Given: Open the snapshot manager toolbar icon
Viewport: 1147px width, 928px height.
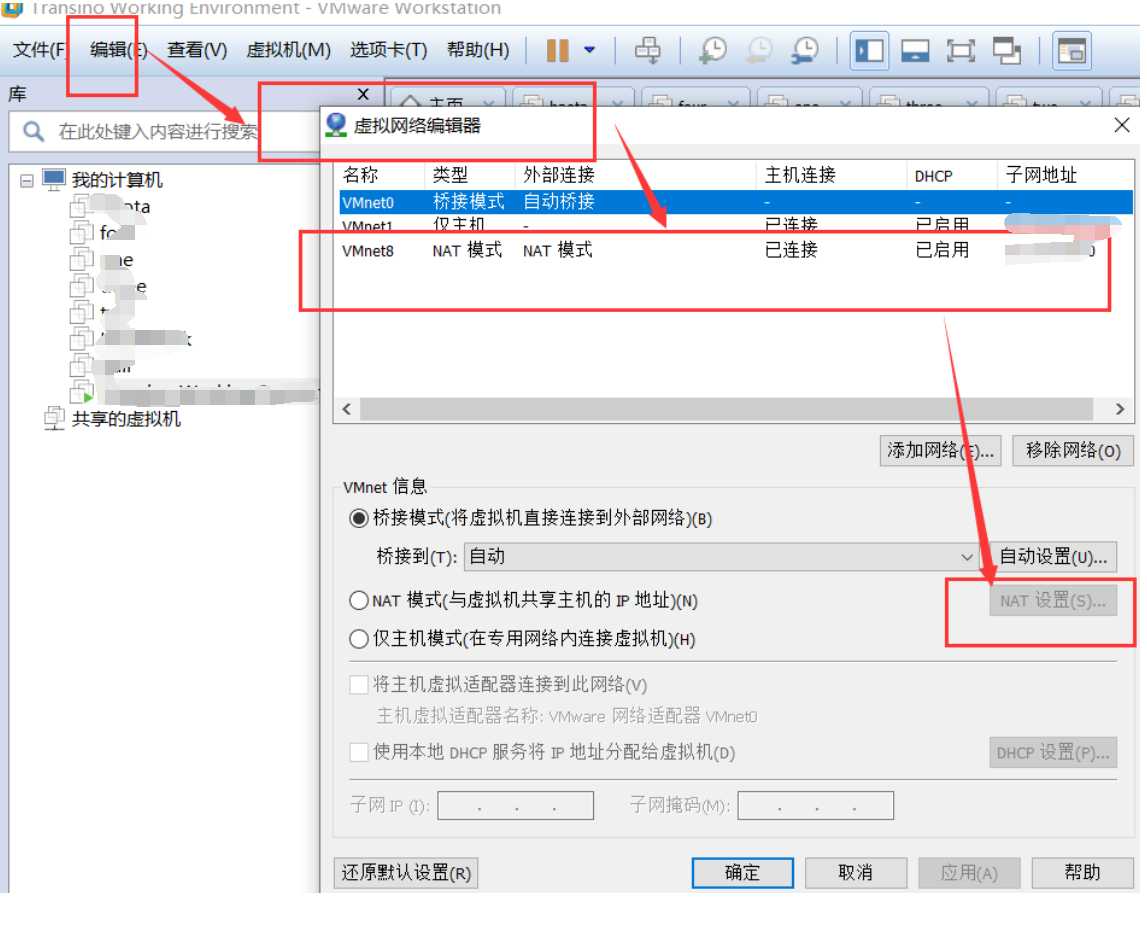Looking at the screenshot, I should coord(805,50).
